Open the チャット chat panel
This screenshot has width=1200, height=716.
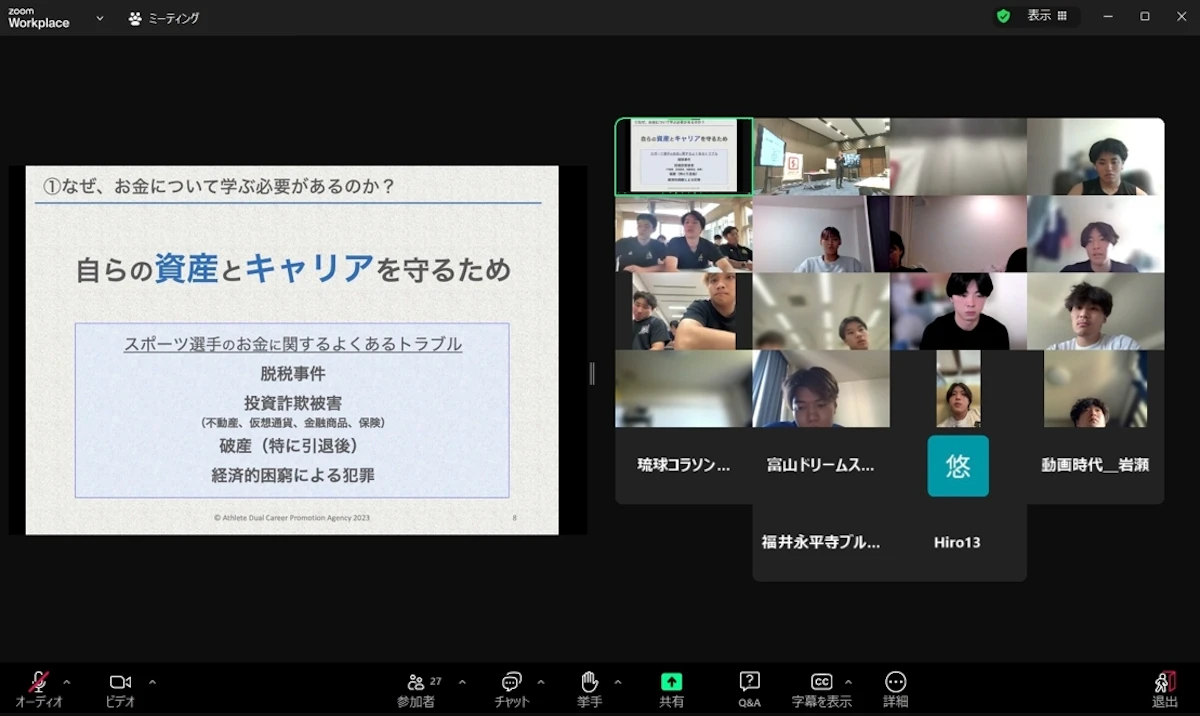(x=512, y=689)
